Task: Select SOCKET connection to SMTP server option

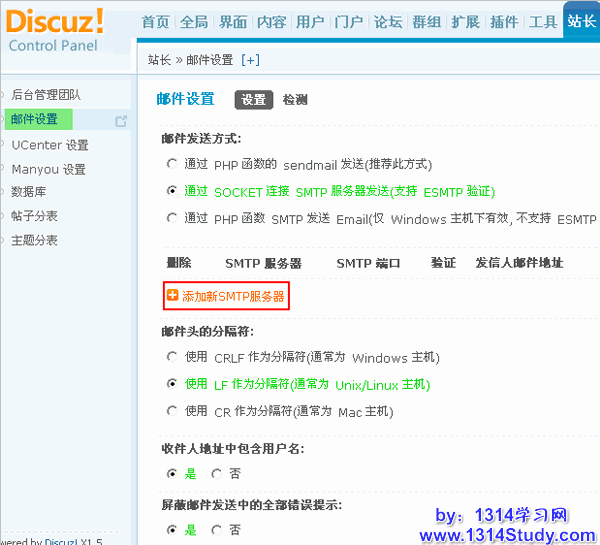Action: [x=172, y=191]
